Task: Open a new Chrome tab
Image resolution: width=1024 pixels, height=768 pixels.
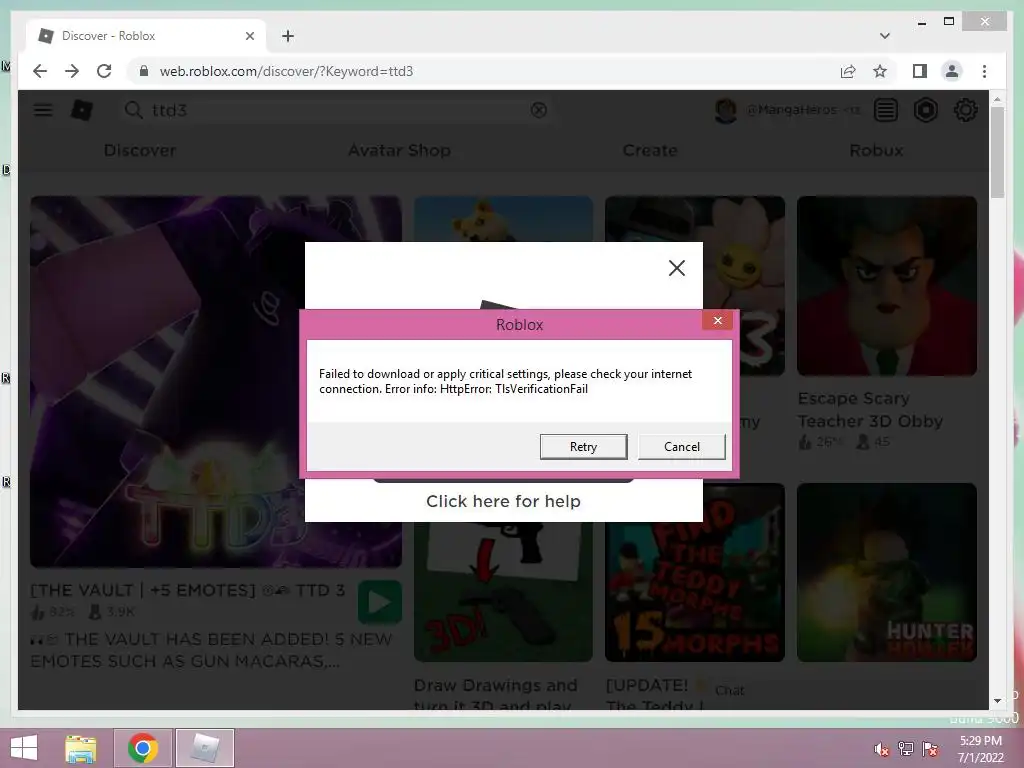Action: coord(288,36)
